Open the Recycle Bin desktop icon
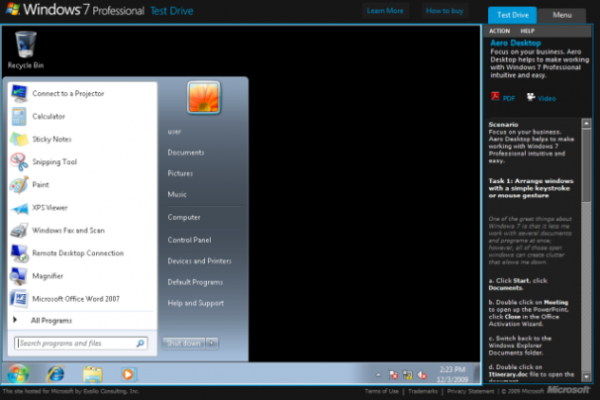This screenshot has width=600, height=400. tap(26, 50)
